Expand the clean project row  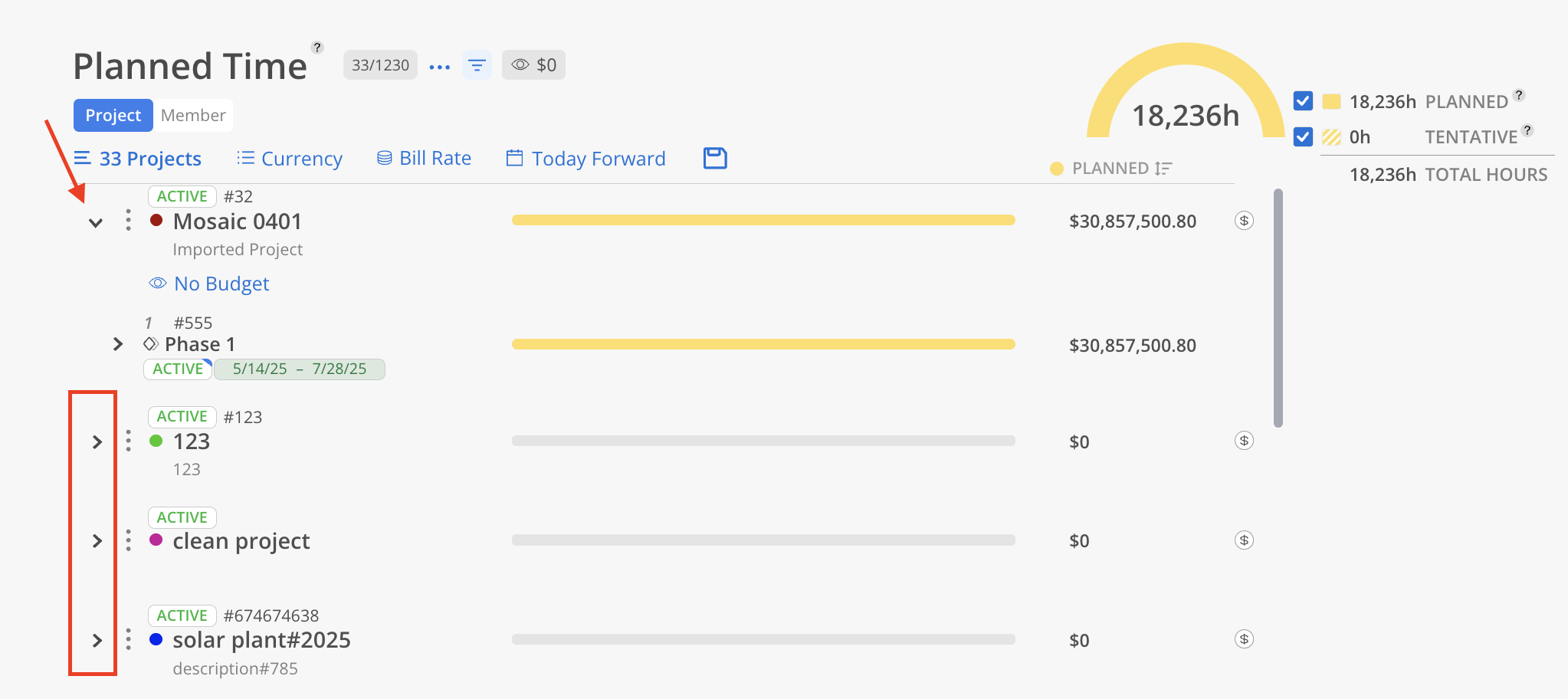tap(97, 541)
